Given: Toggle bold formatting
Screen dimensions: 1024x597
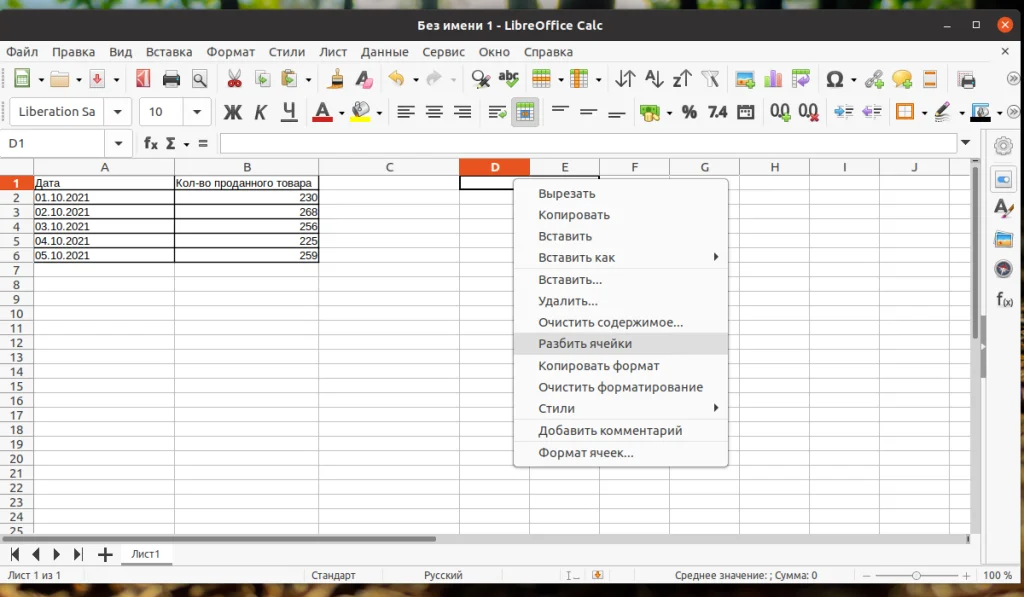Looking at the screenshot, I should pos(233,112).
